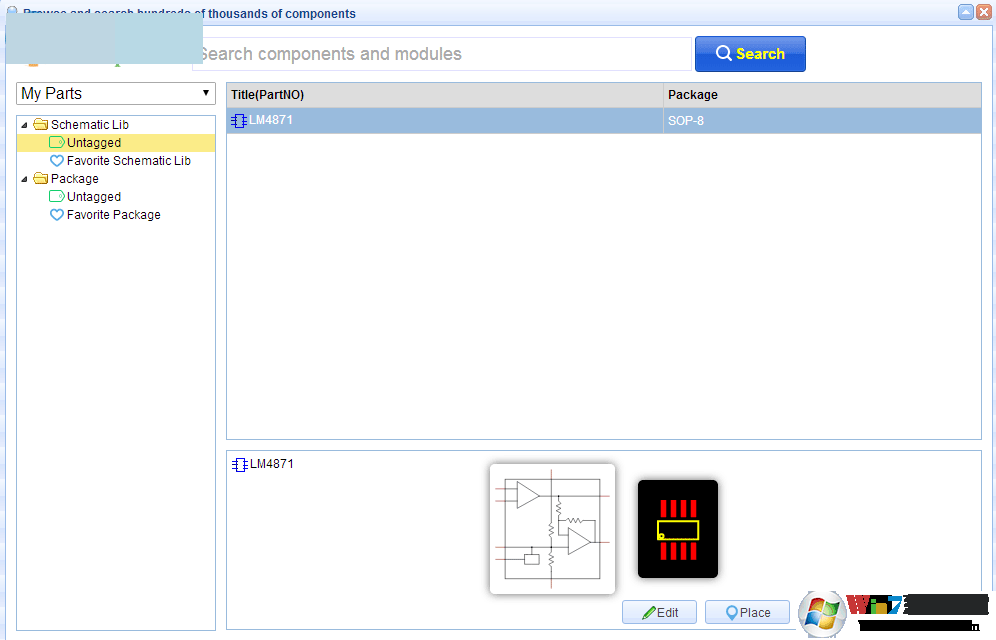996x640 pixels.
Task: Select Untagged under Schematic Lib
Action: click(x=94, y=143)
